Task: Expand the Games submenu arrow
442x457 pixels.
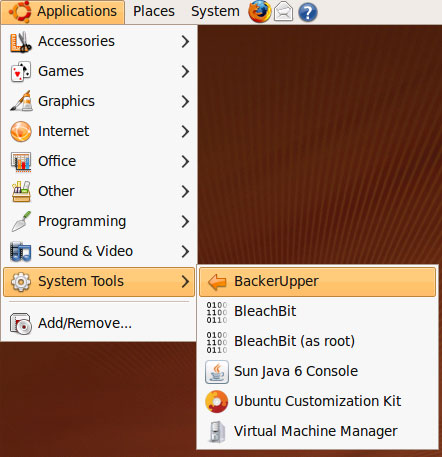Action: pyautogui.click(x=185, y=71)
